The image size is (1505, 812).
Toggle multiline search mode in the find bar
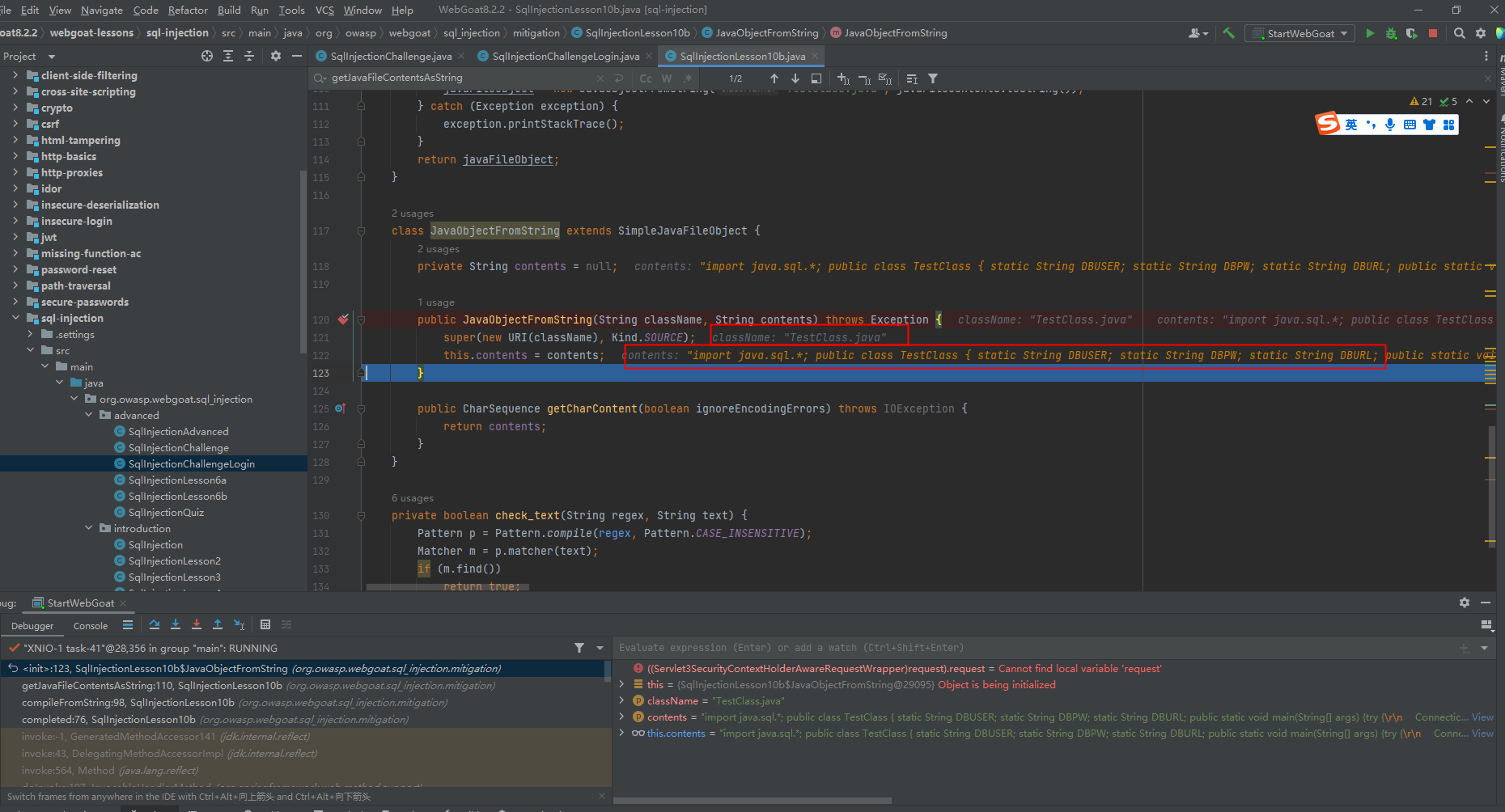click(x=618, y=78)
